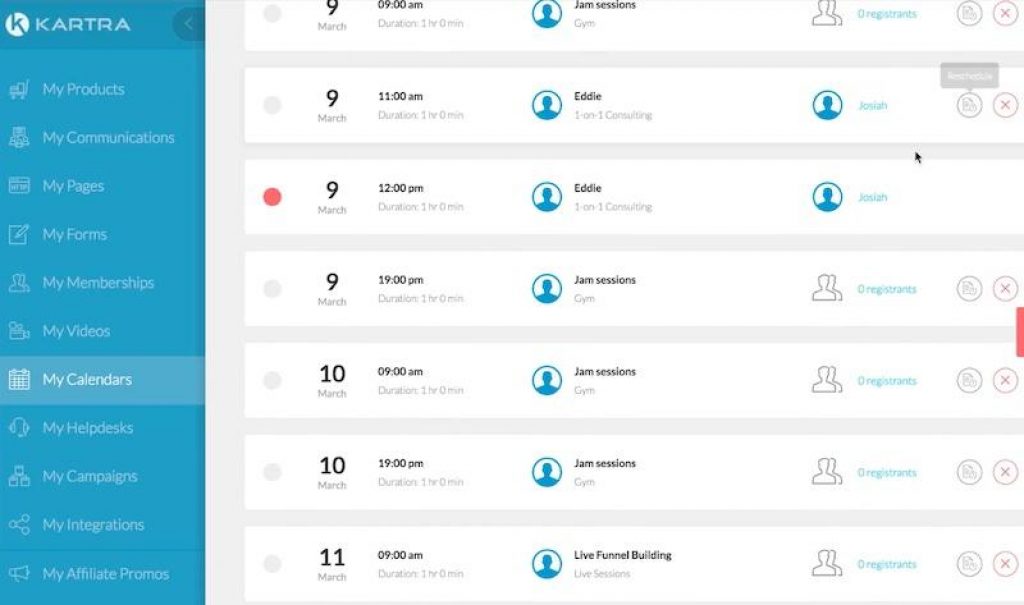This screenshot has height=605, width=1024.
Task: Click the My Videos sidebar icon
Action: [x=19, y=331]
